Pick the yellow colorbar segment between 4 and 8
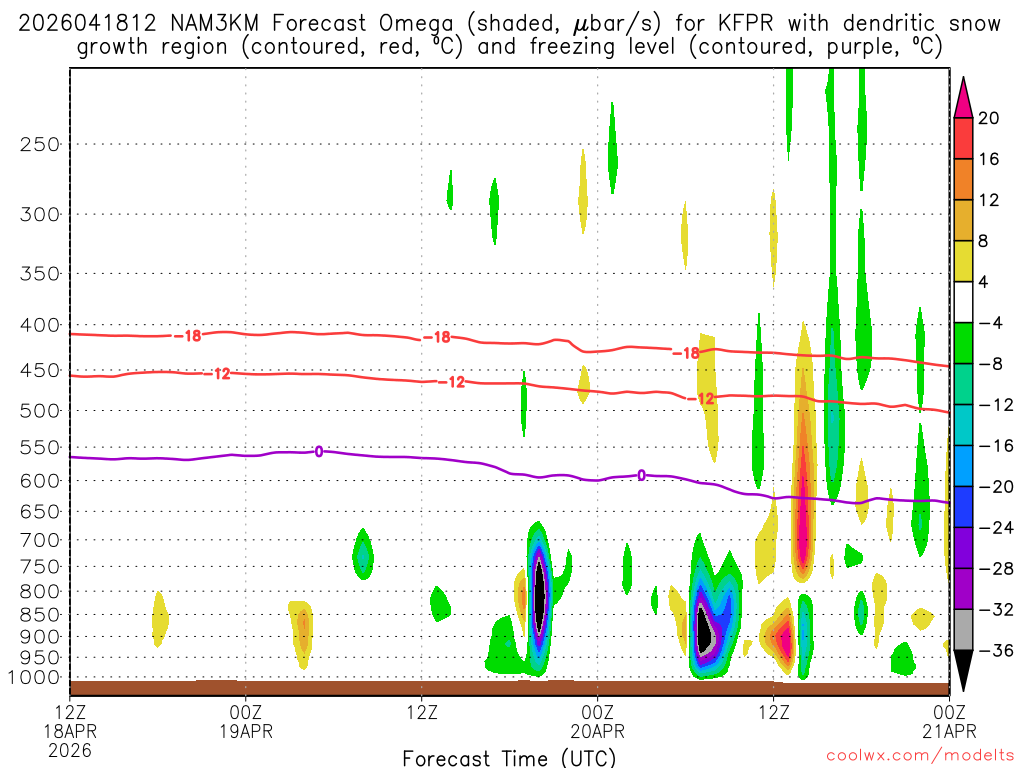 [963, 261]
